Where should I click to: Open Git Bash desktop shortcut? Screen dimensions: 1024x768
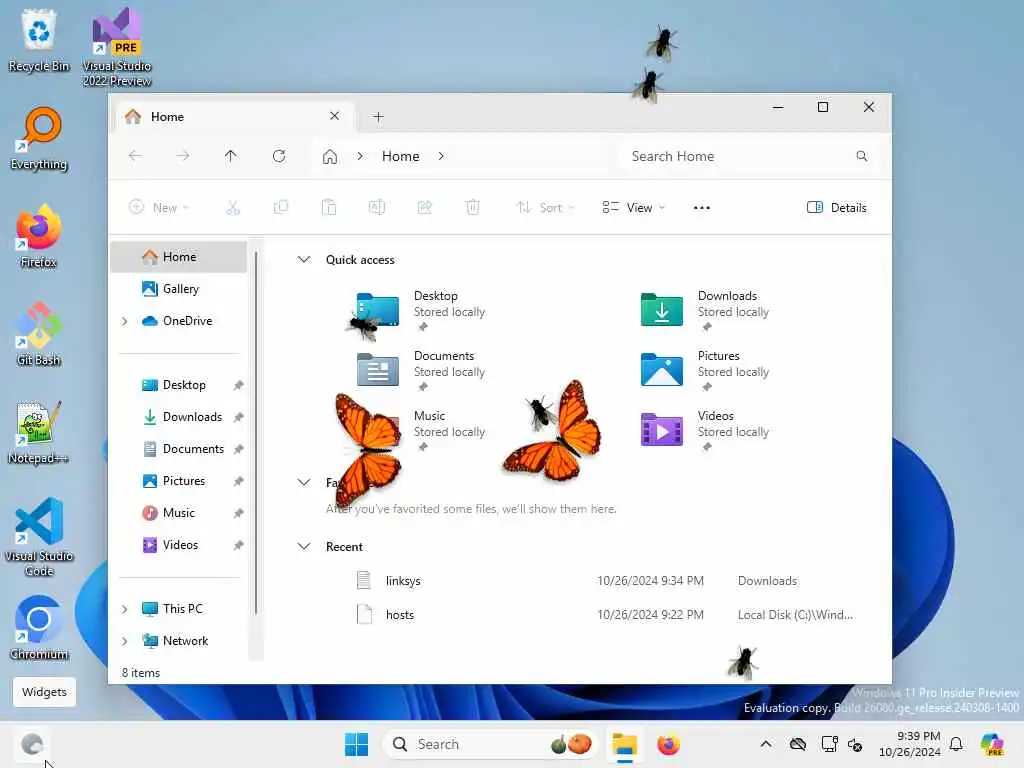point(39,334)
